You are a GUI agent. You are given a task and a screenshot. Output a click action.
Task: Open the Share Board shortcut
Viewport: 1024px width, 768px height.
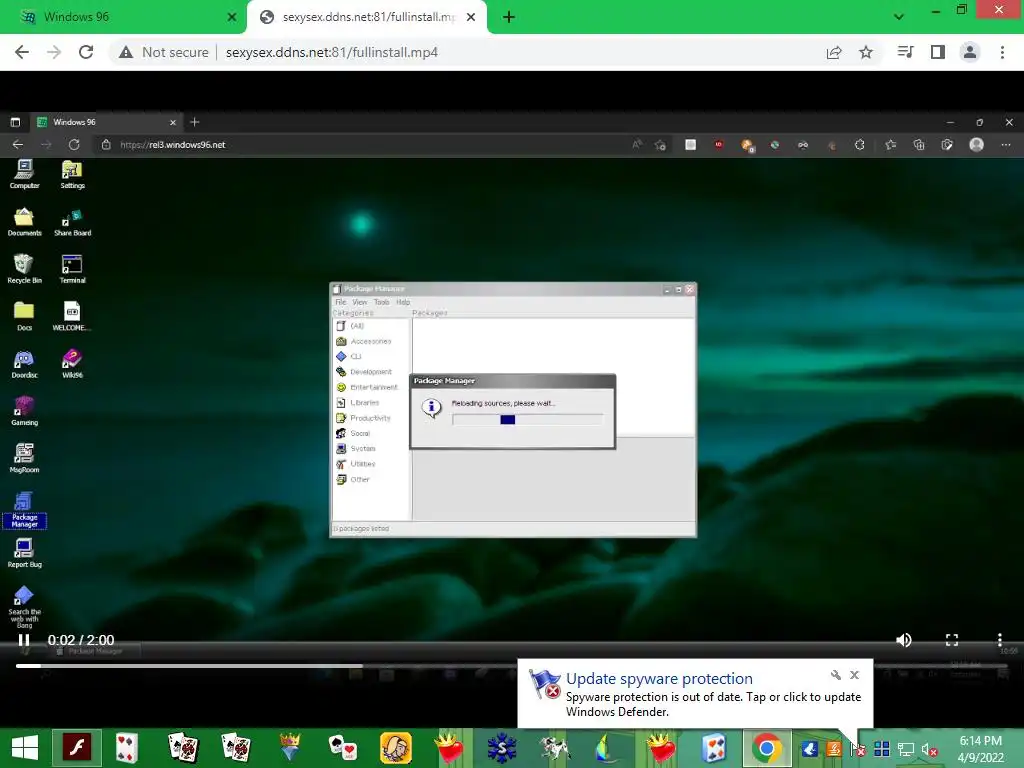[72, 222]
